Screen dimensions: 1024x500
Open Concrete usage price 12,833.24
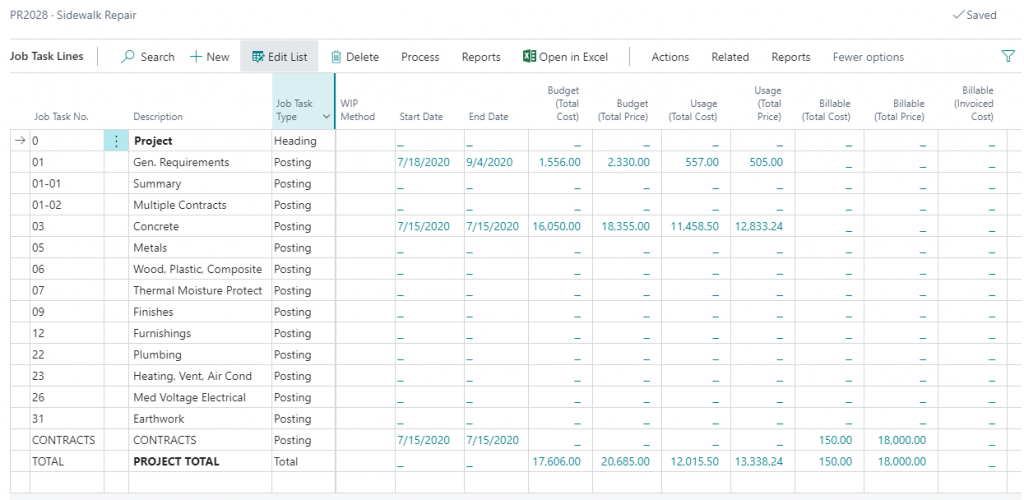click(759, 227)
